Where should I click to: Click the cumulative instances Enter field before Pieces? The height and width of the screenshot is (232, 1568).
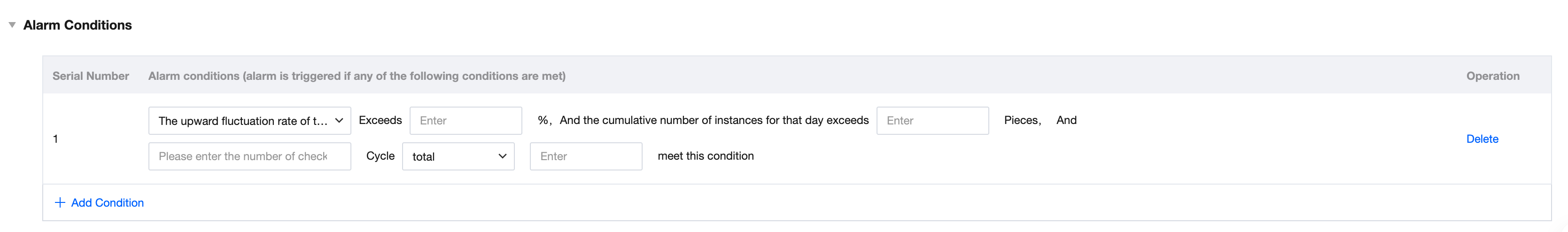pos(932,121)
